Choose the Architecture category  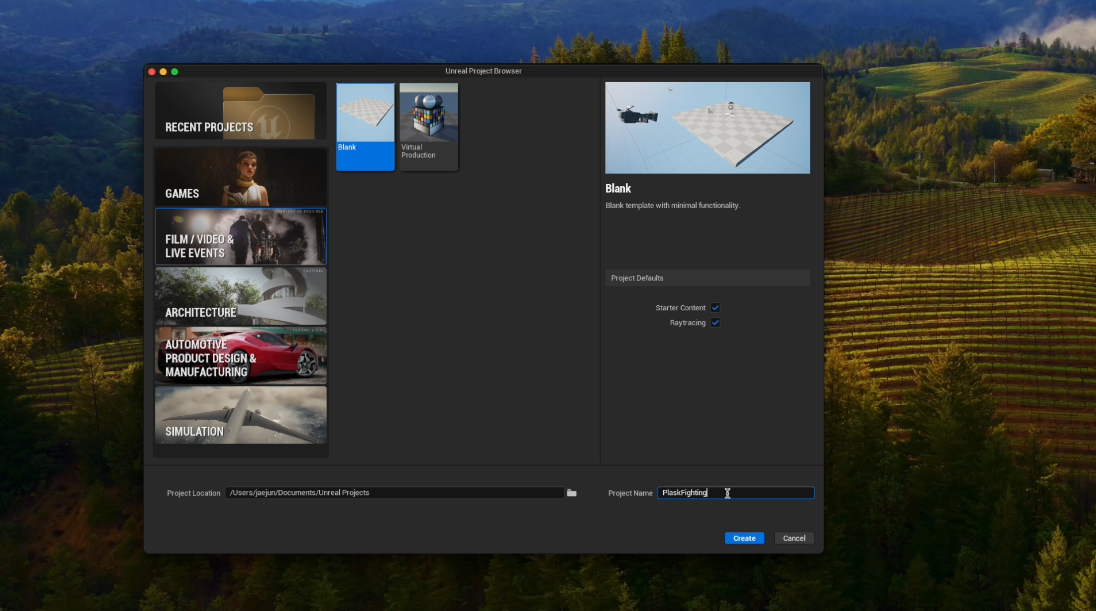coord(240,296)
